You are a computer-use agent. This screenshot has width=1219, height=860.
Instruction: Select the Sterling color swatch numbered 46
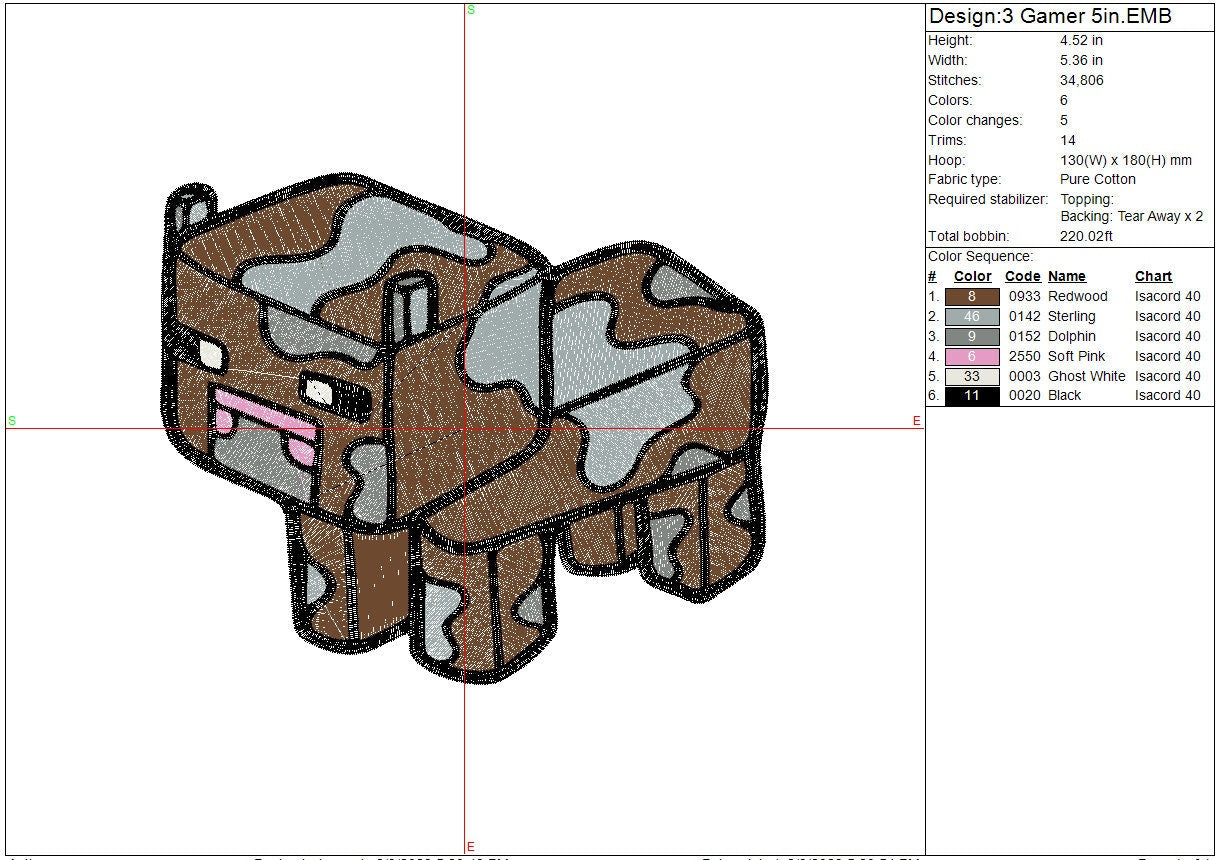pos(971,317)
